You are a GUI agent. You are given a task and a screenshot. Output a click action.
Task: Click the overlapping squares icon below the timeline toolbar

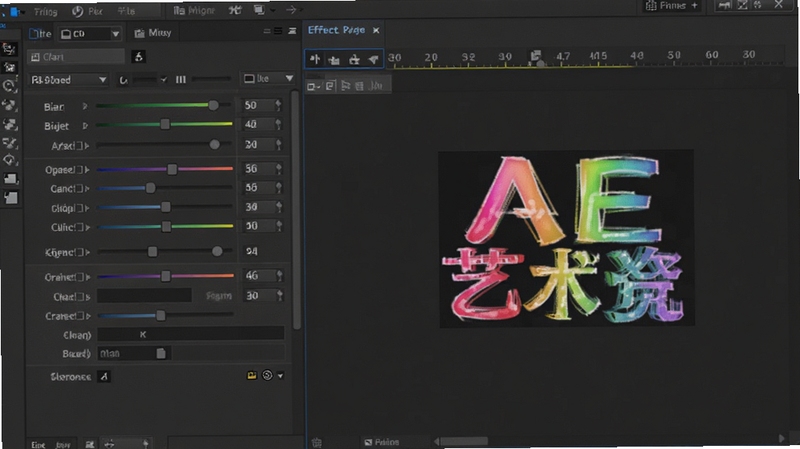(x=330, y=86)
